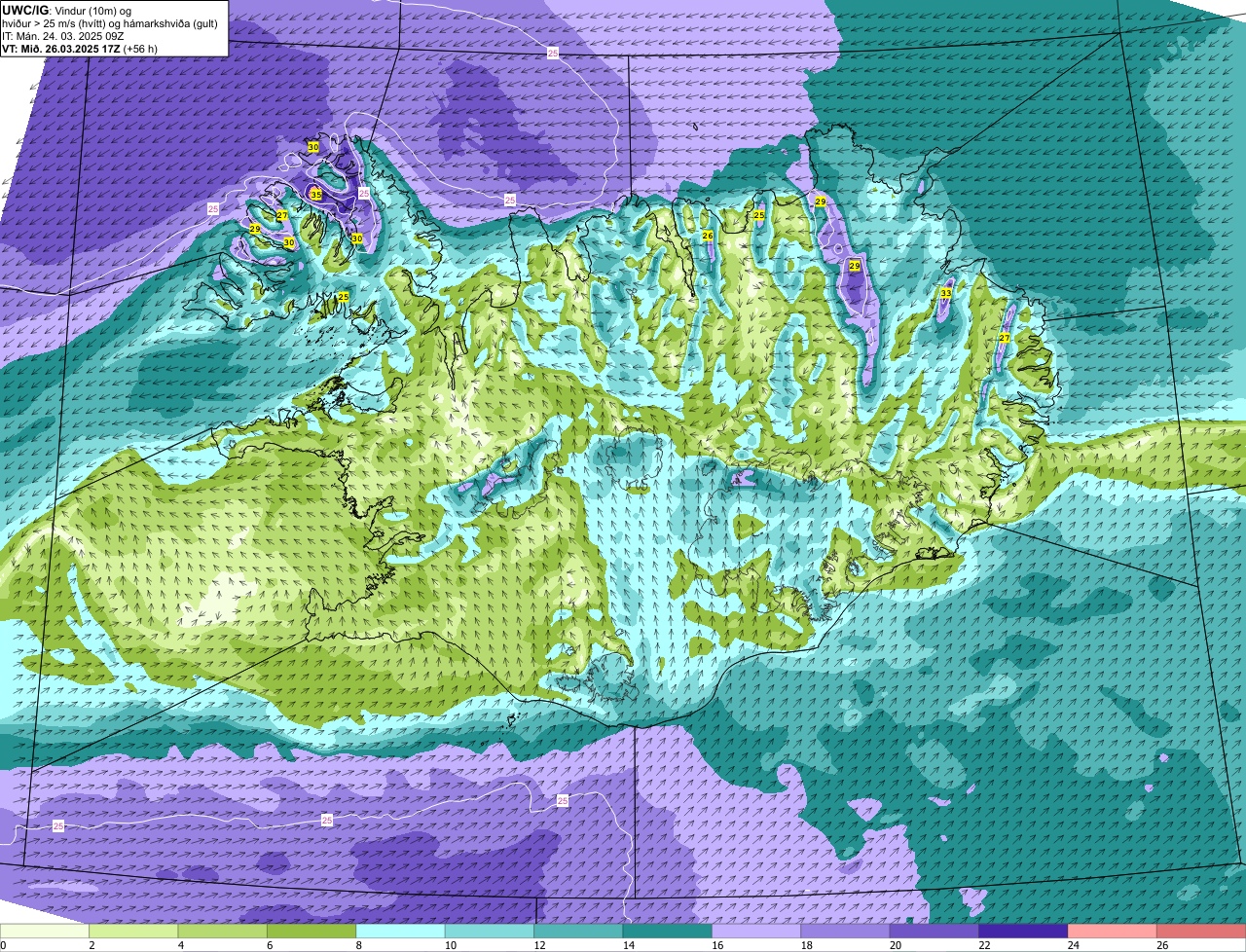This screenshot has height=952, width=1246.
Task: Select the 16–18 m/s lavender scale swatch
Action: [x=756, y=932]
